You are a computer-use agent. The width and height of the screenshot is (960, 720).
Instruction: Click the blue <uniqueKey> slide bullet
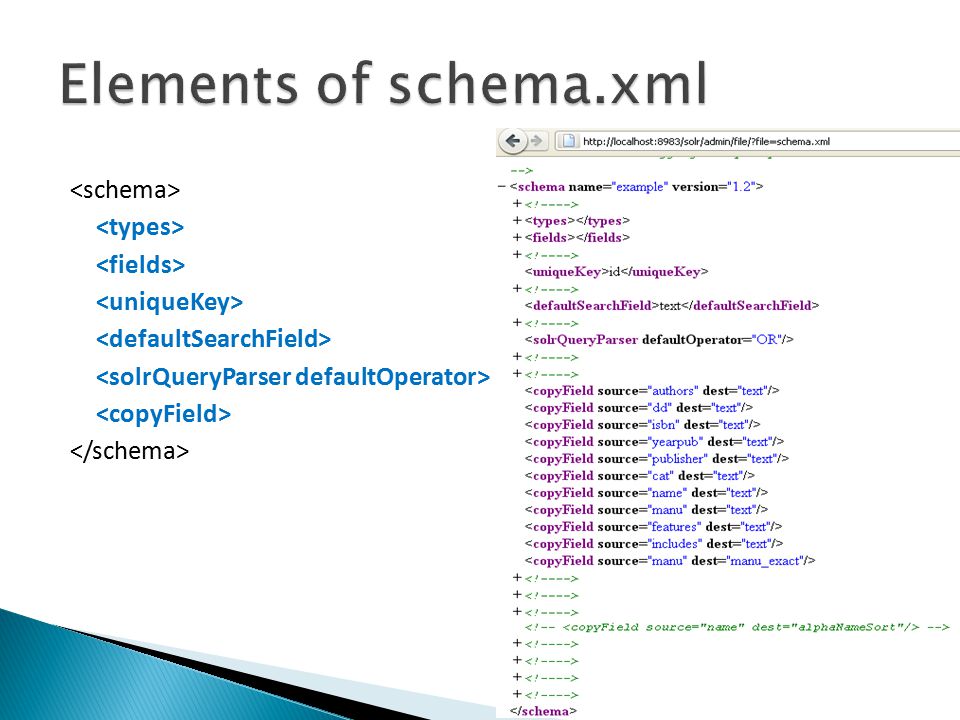point(170,302)
